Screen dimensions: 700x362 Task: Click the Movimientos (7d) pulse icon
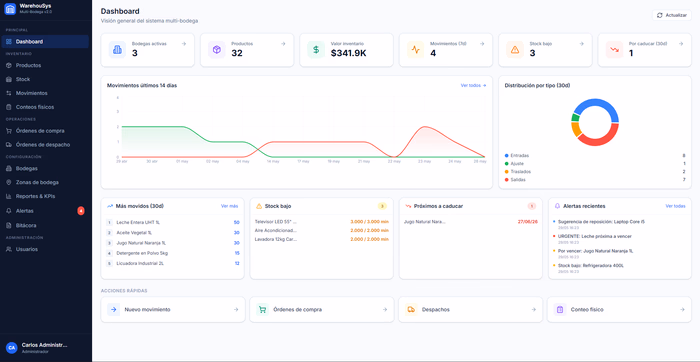[416, 50]
